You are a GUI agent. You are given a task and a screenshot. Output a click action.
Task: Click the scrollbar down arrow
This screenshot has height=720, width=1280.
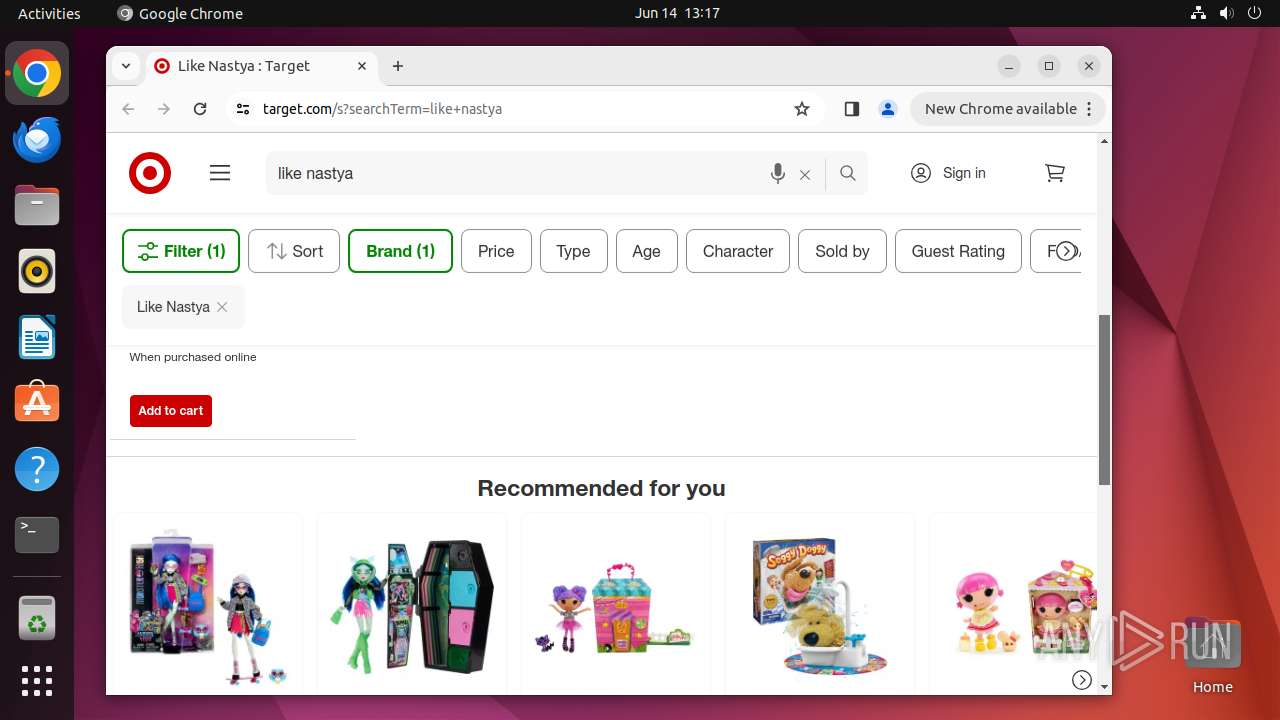point(1104,687)
